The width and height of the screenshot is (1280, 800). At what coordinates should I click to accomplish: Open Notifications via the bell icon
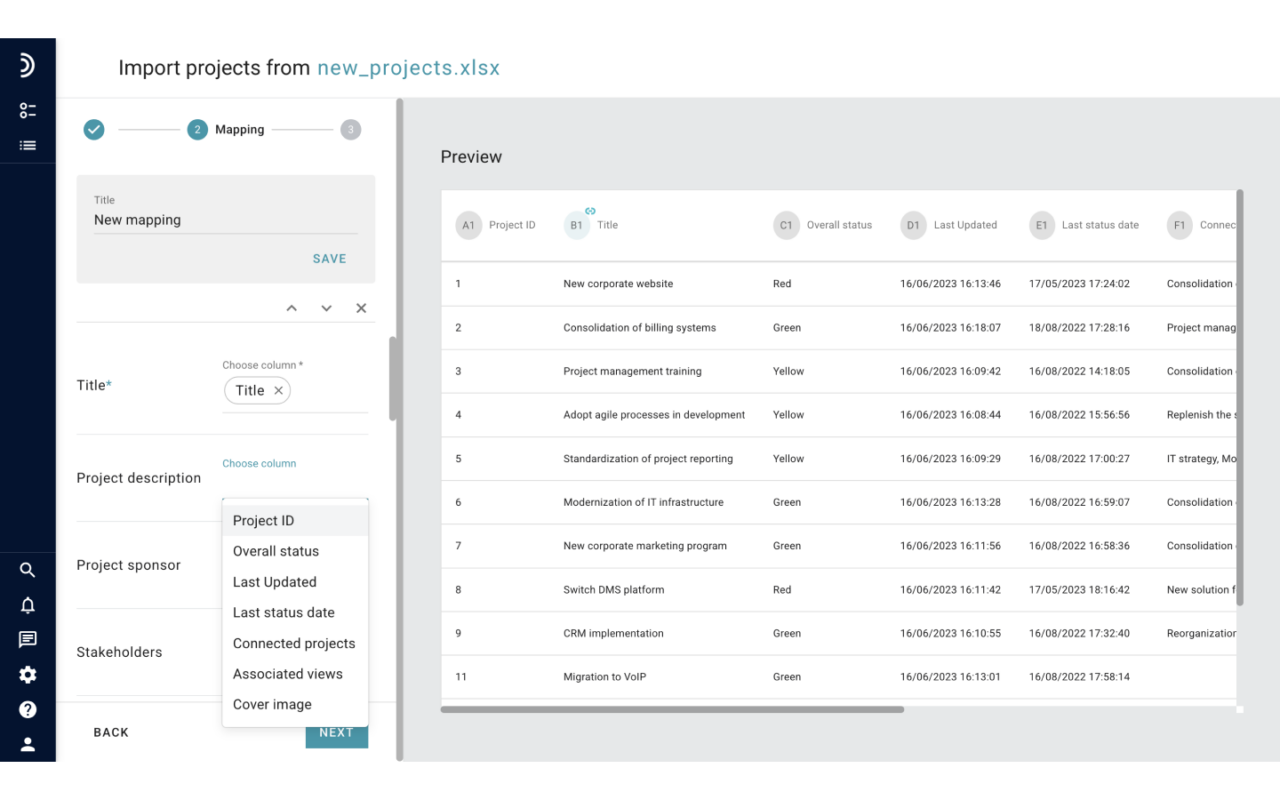pos(27,604)
